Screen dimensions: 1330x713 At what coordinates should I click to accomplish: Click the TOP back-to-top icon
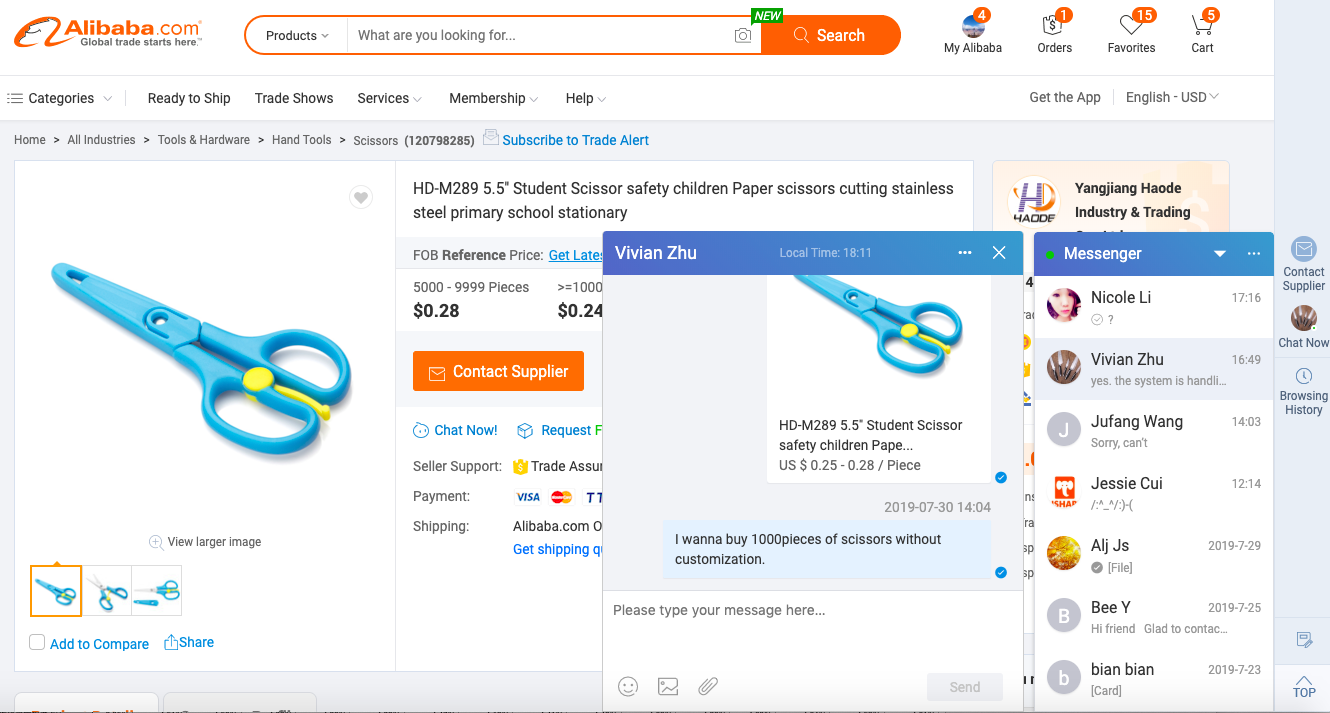click(x=1303, y=685)
